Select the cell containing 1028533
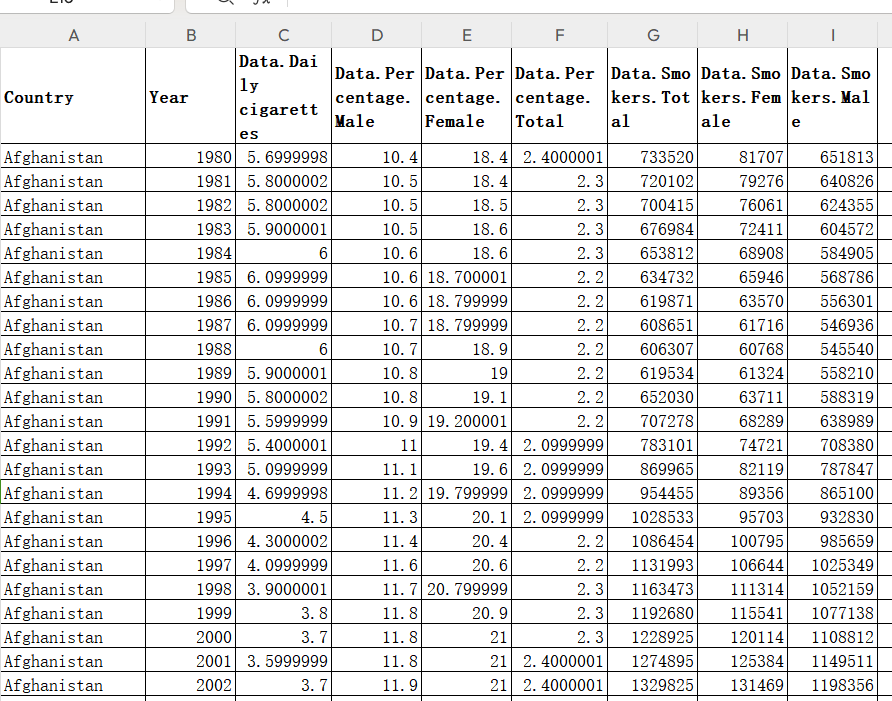Viewport: 892px width, 701px height. click(653, 516)
